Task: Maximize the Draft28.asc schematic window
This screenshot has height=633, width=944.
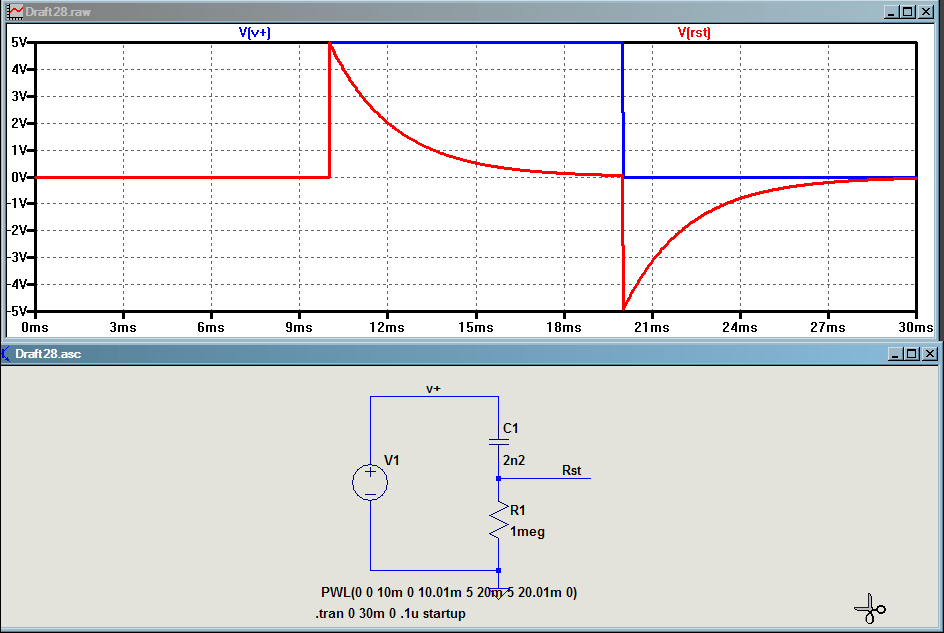Action: coord(911,354)
